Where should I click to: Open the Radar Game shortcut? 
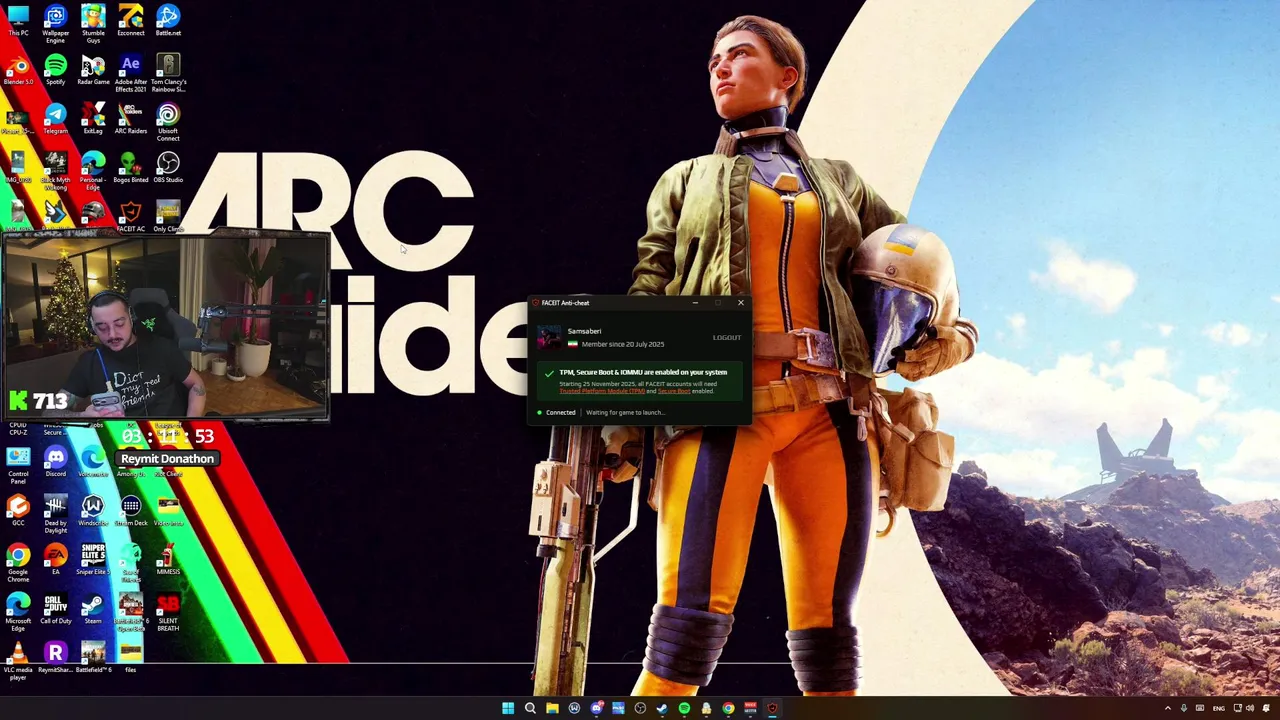[x=93, y=70]
